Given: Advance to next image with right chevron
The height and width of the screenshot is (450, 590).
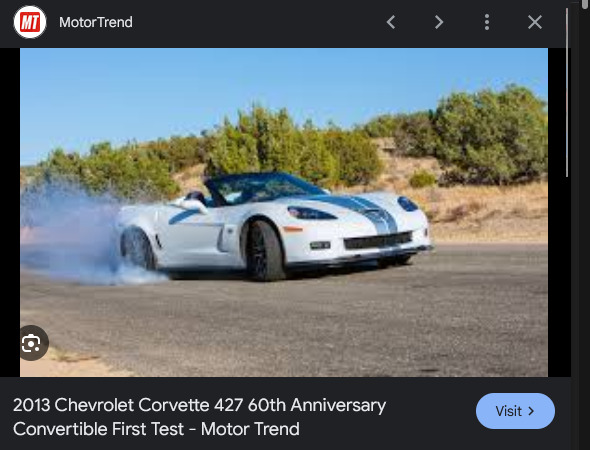Looking at the screenshot, I should pyautogui.click(x=439, y=22).
